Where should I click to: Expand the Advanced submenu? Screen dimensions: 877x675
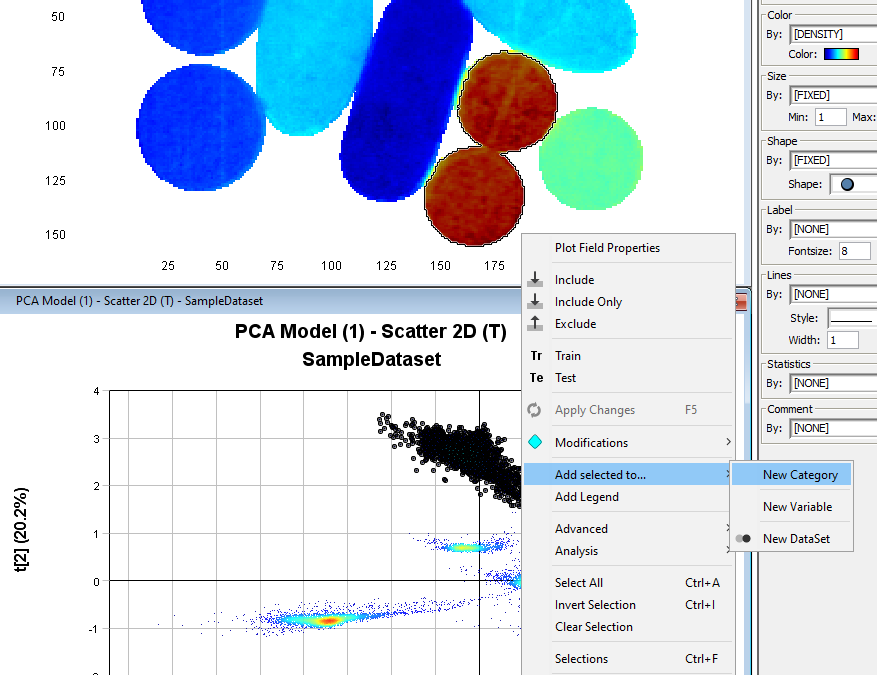(581, 529)
